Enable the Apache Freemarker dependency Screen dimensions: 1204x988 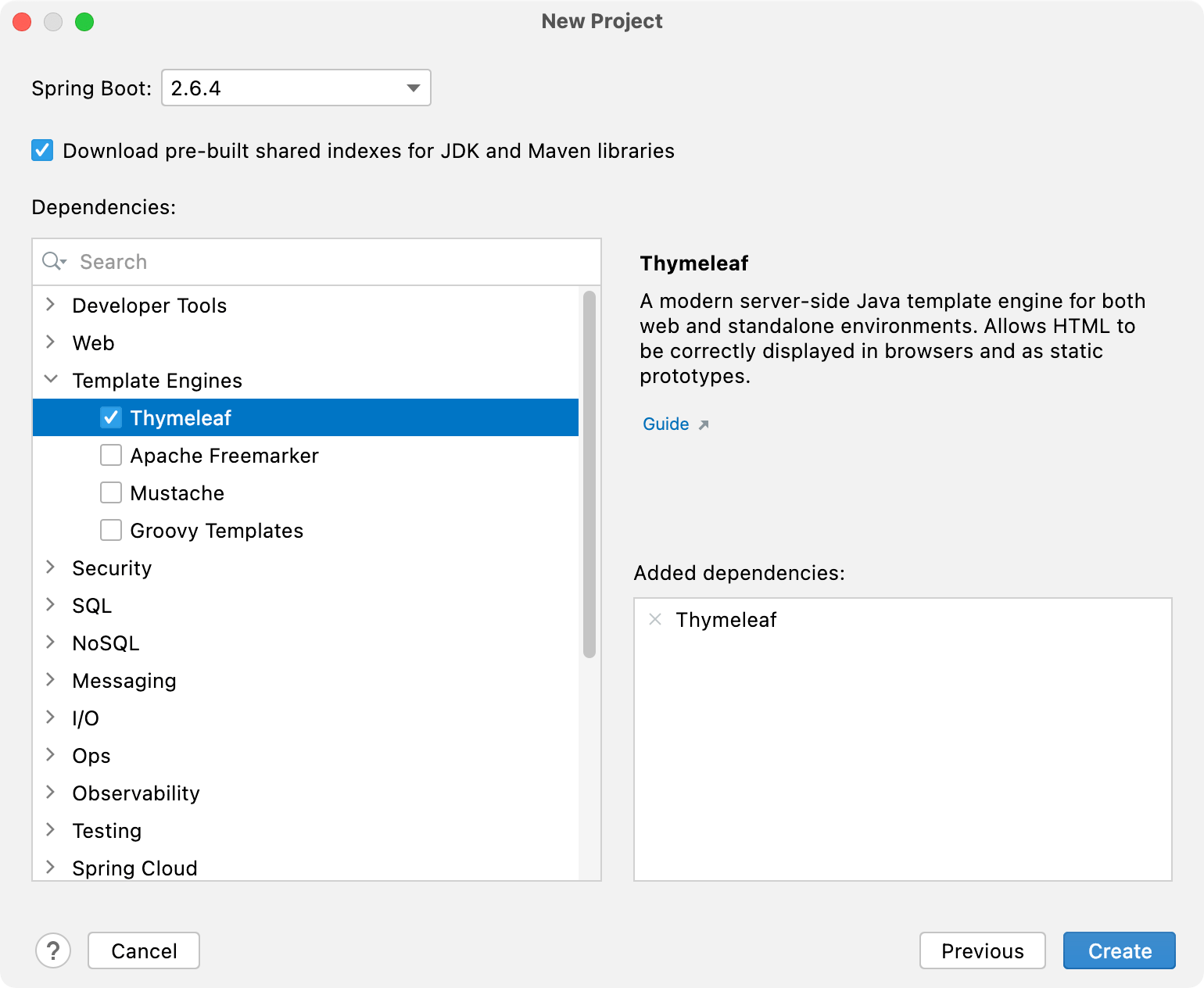[x=111, y=455]
